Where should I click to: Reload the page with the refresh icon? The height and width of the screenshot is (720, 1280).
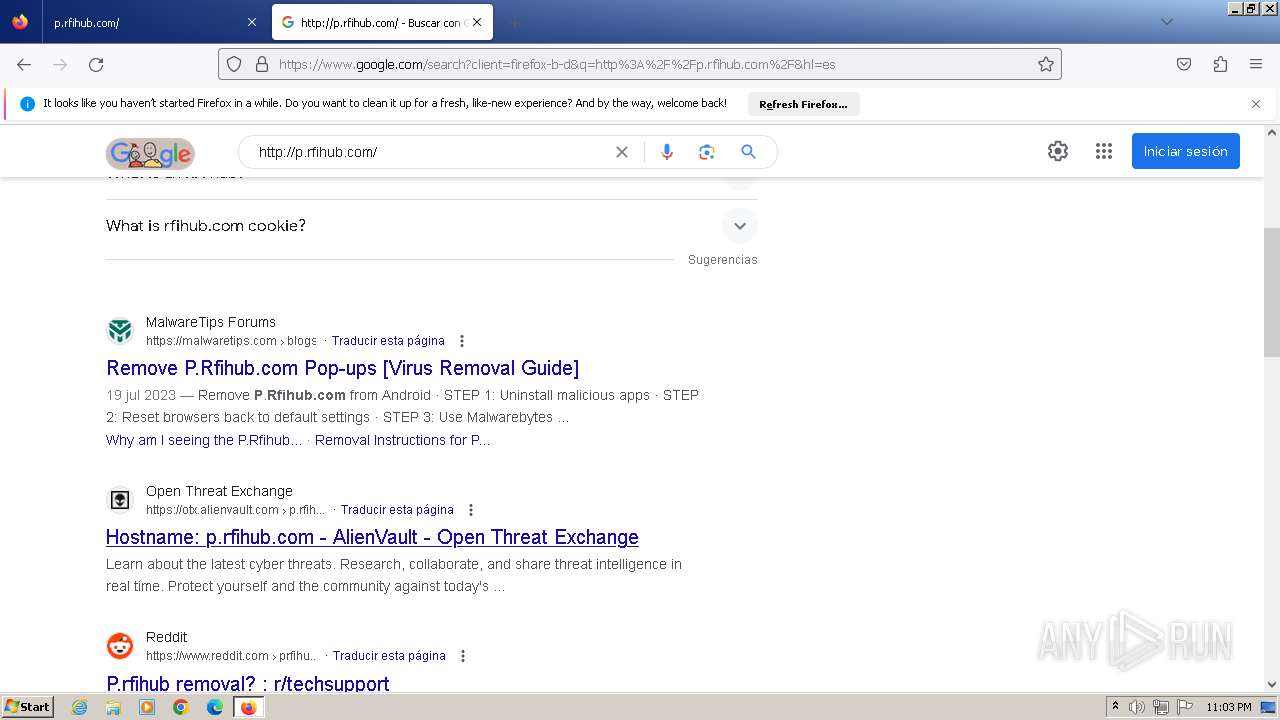(x=96, y=64)
